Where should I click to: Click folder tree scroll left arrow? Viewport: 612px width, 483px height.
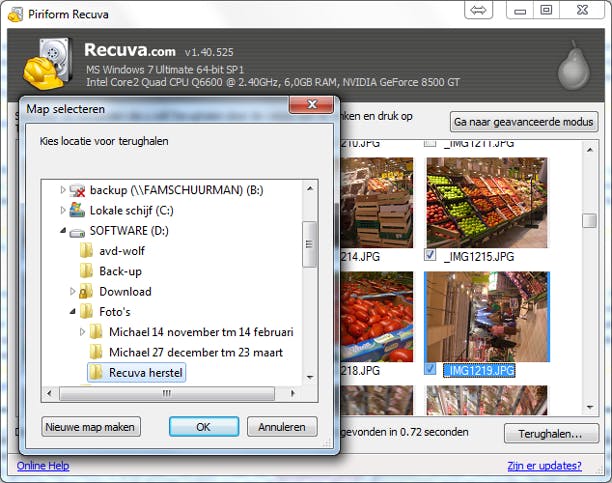pos(49,393)
